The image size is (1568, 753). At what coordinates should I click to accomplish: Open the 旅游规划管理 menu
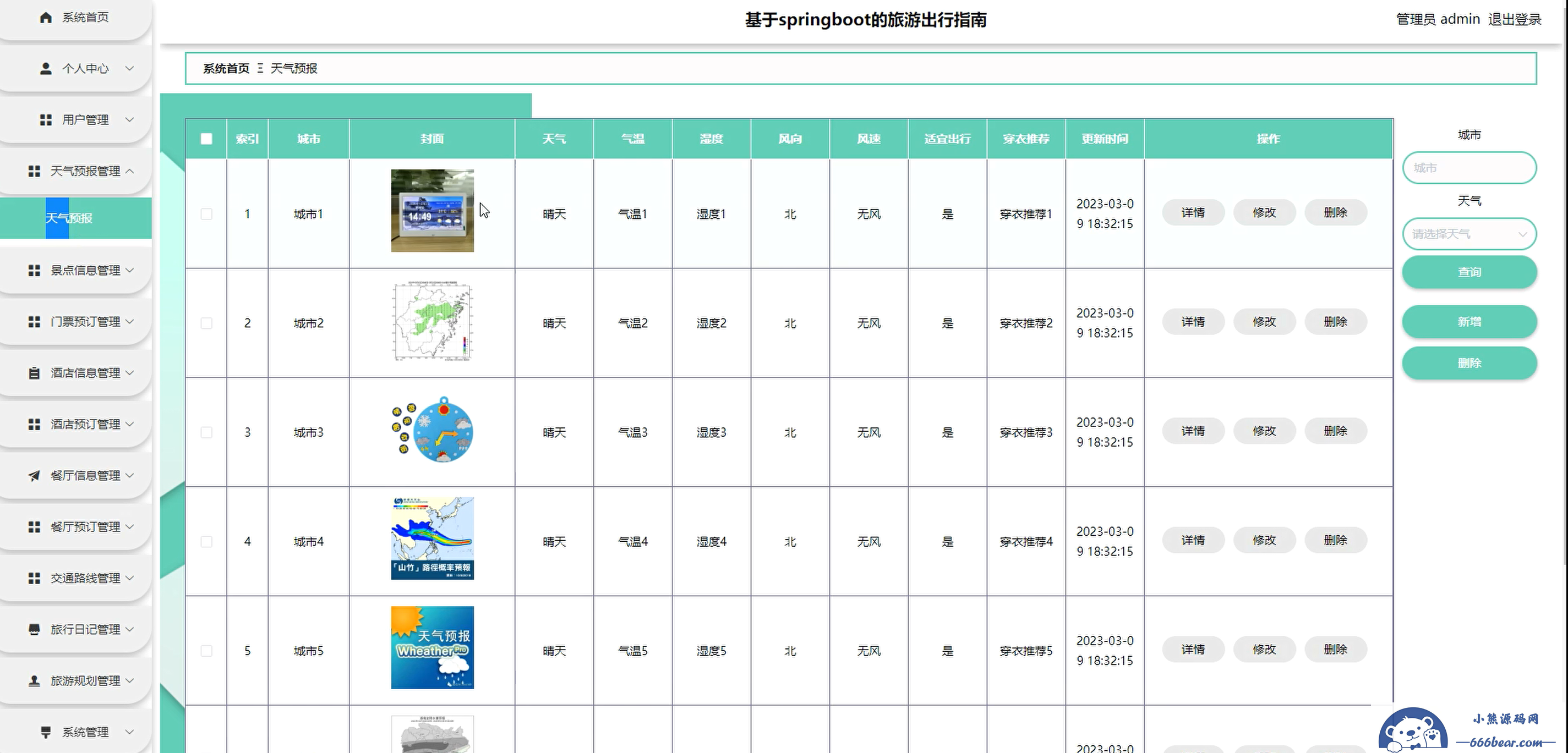75,680
